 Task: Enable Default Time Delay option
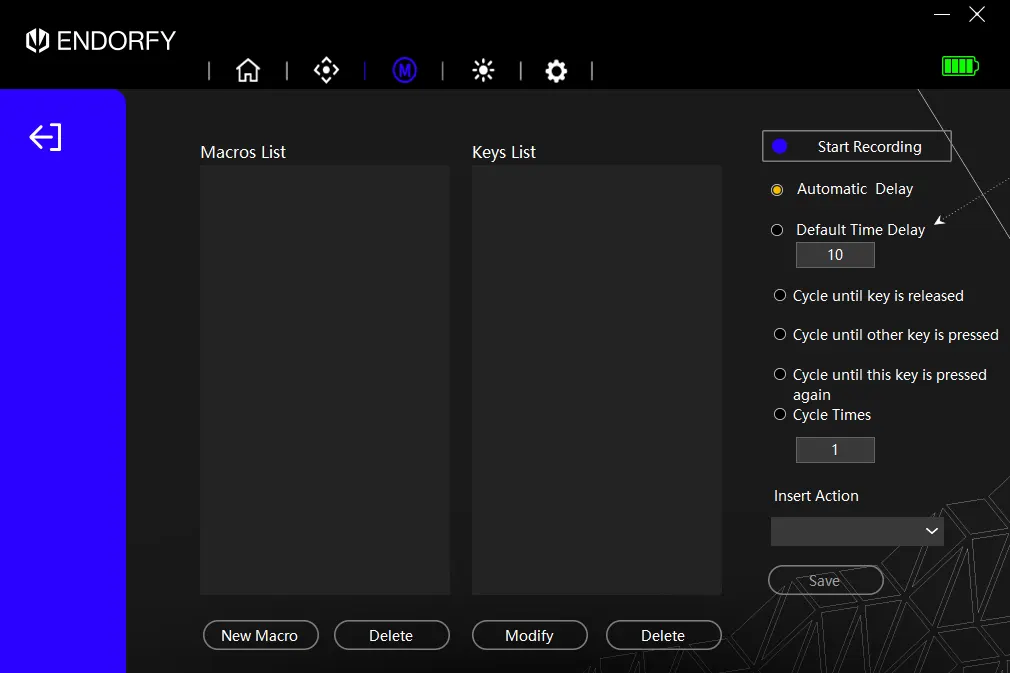(777, 230)
